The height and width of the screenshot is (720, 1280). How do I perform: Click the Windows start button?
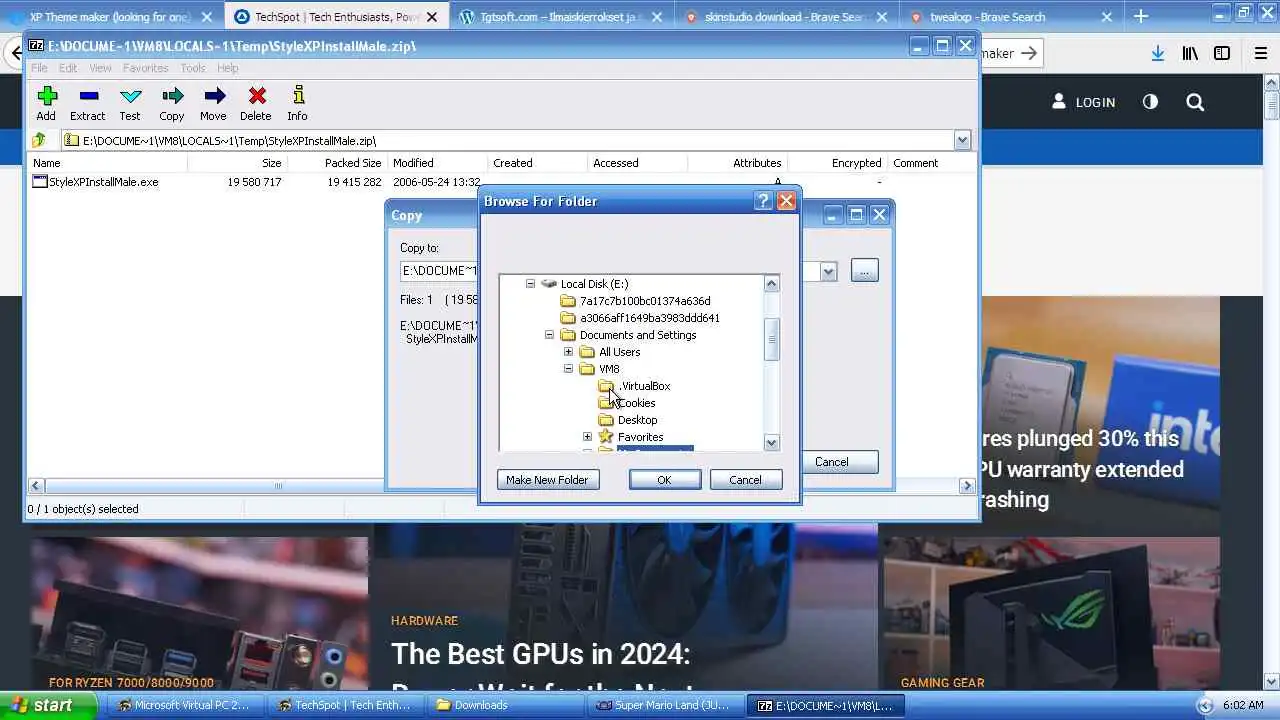(x=48, y=705)
